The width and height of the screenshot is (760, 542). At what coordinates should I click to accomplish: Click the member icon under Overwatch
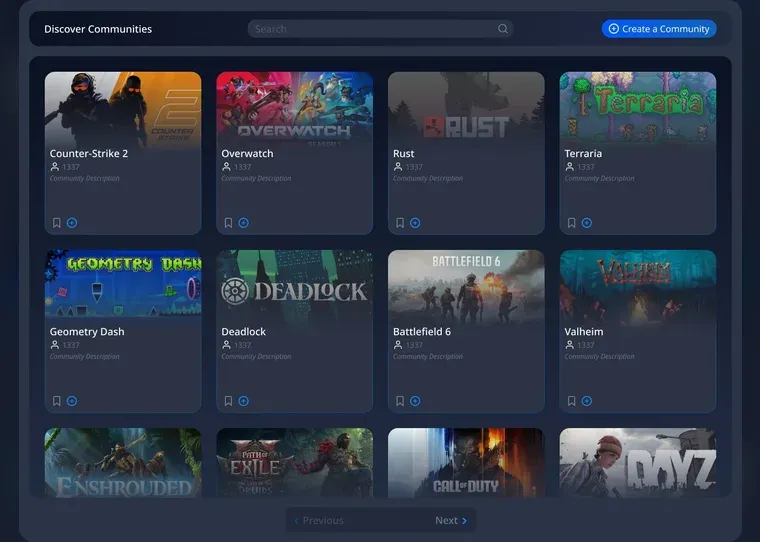click(x=226, y=167)
